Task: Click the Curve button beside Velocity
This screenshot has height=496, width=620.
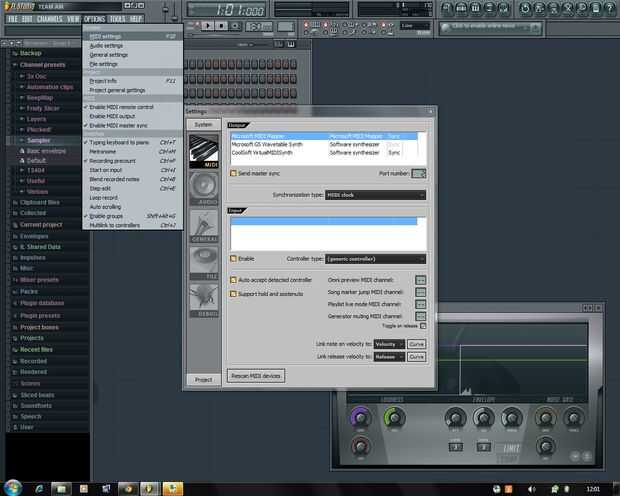Action: (x=416, y=344)
